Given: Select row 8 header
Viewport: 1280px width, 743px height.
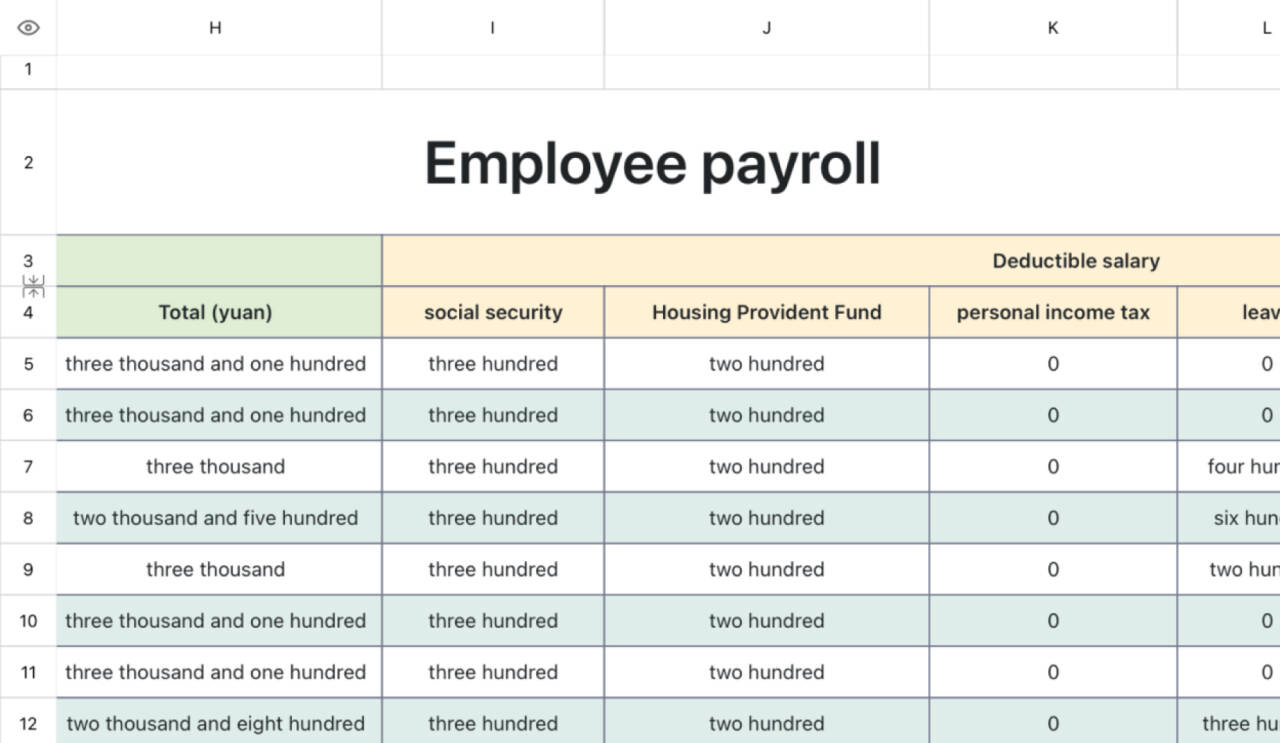Looking at the screenshot, I should 28,518.
